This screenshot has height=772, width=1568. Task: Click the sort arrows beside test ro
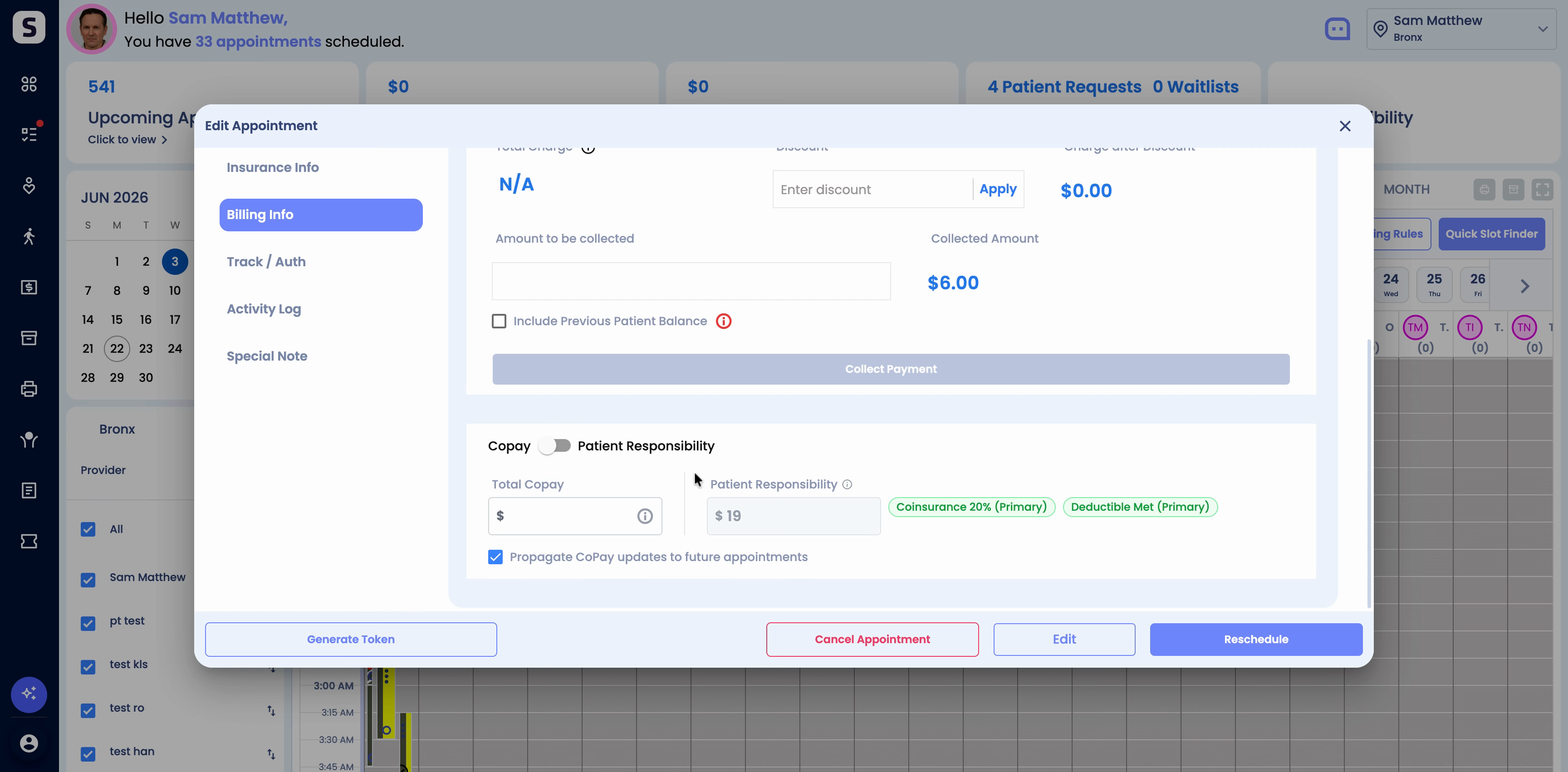point(271,710)
